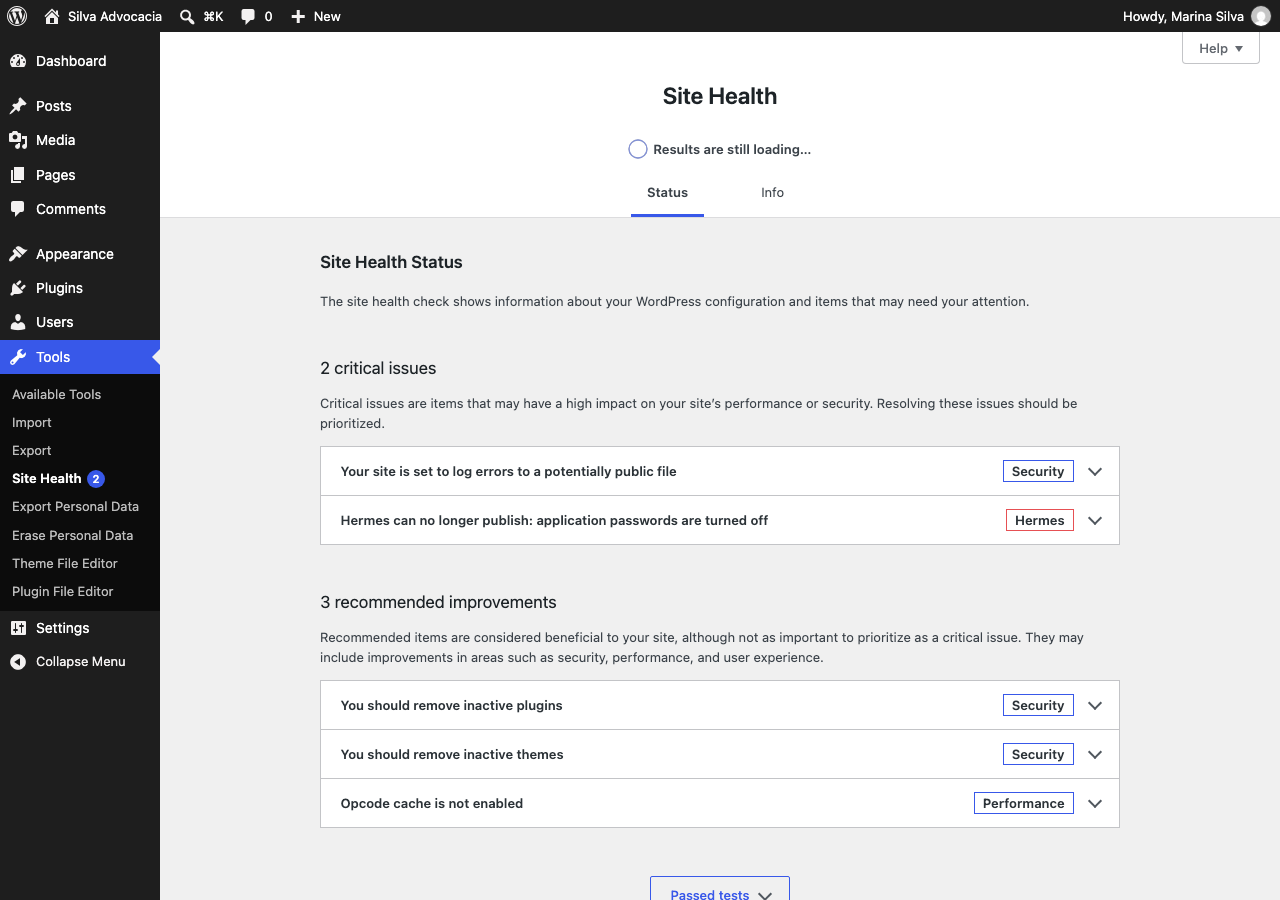Click the Plugins plug icon
This screenshot has width=1280, height=900.
pyautogui.click(x=18, y=288)
